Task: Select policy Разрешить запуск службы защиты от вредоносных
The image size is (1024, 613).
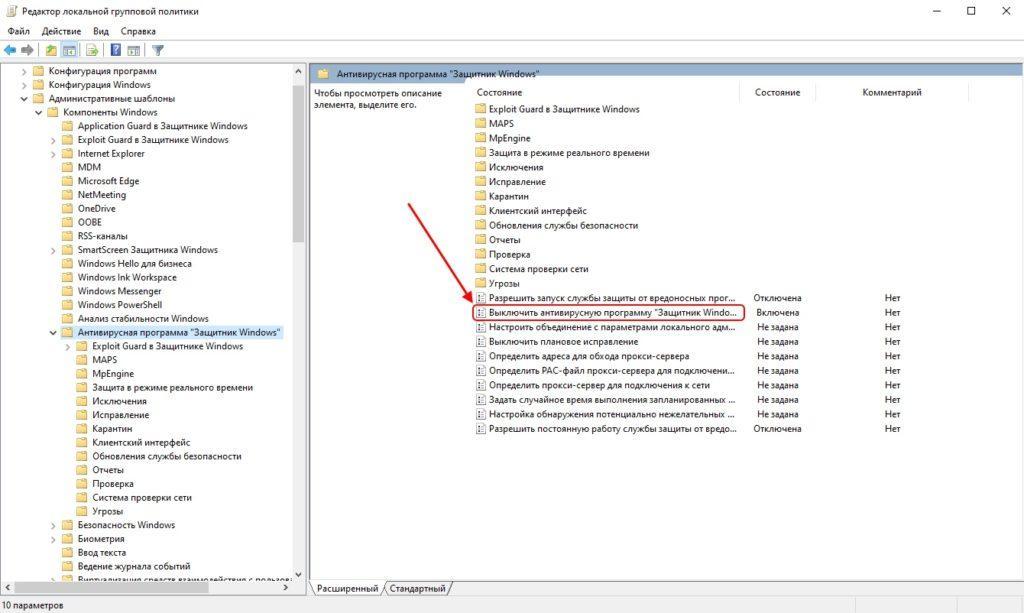Action: point(612,298)
